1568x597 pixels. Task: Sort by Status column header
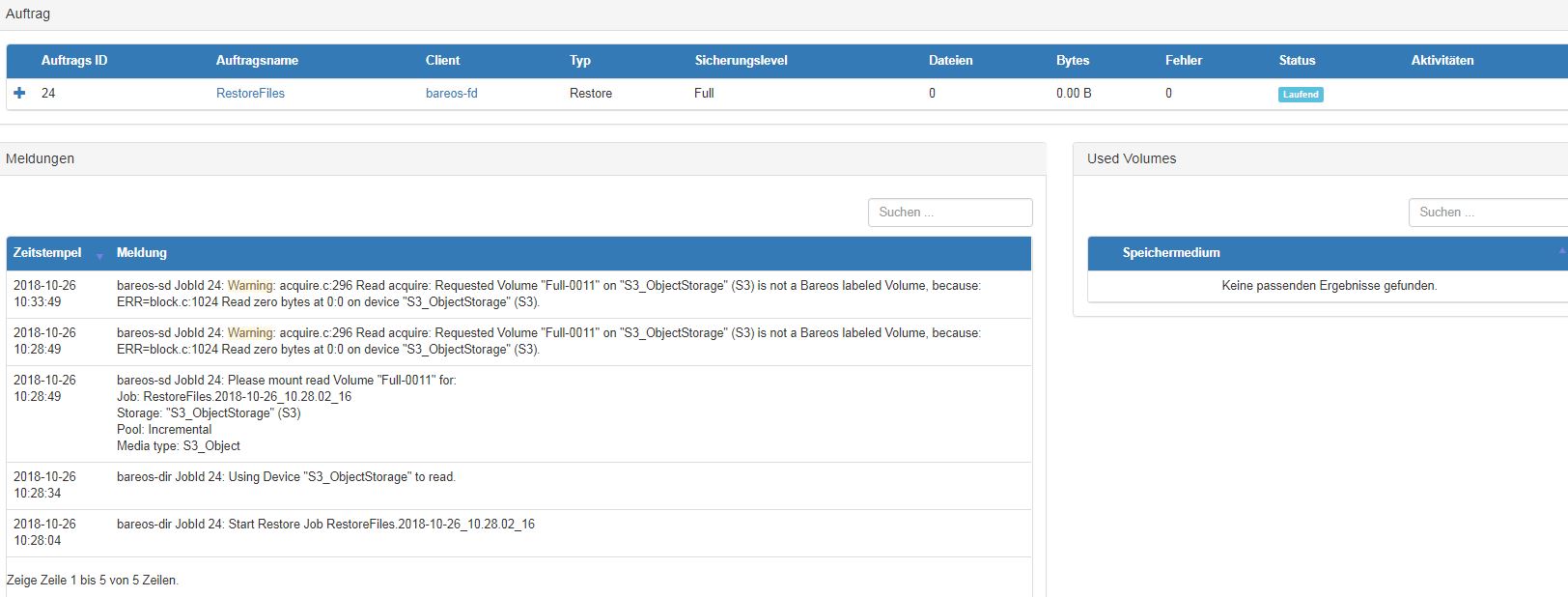tap(1297, 61)
